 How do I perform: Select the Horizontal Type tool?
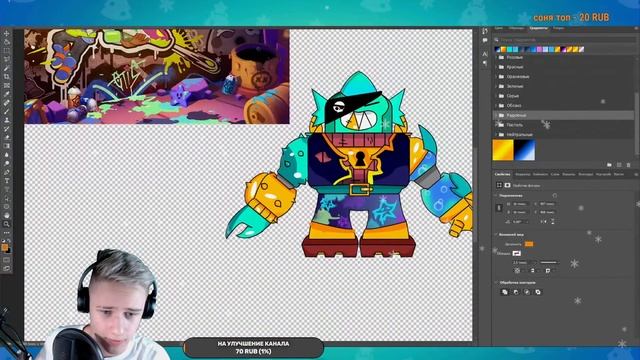coord(7,180)
